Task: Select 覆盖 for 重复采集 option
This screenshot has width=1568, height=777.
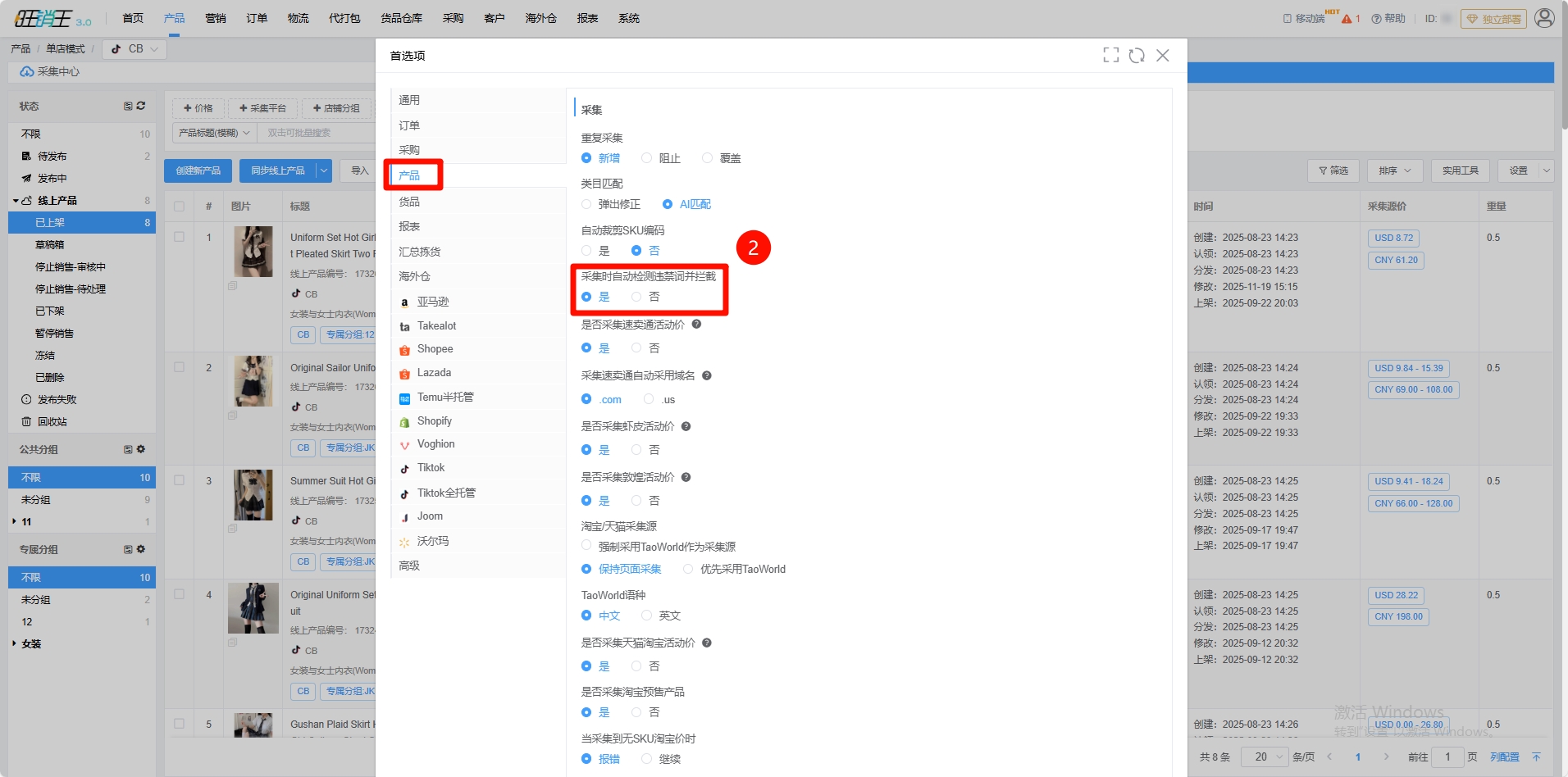Action: (707, 158)
